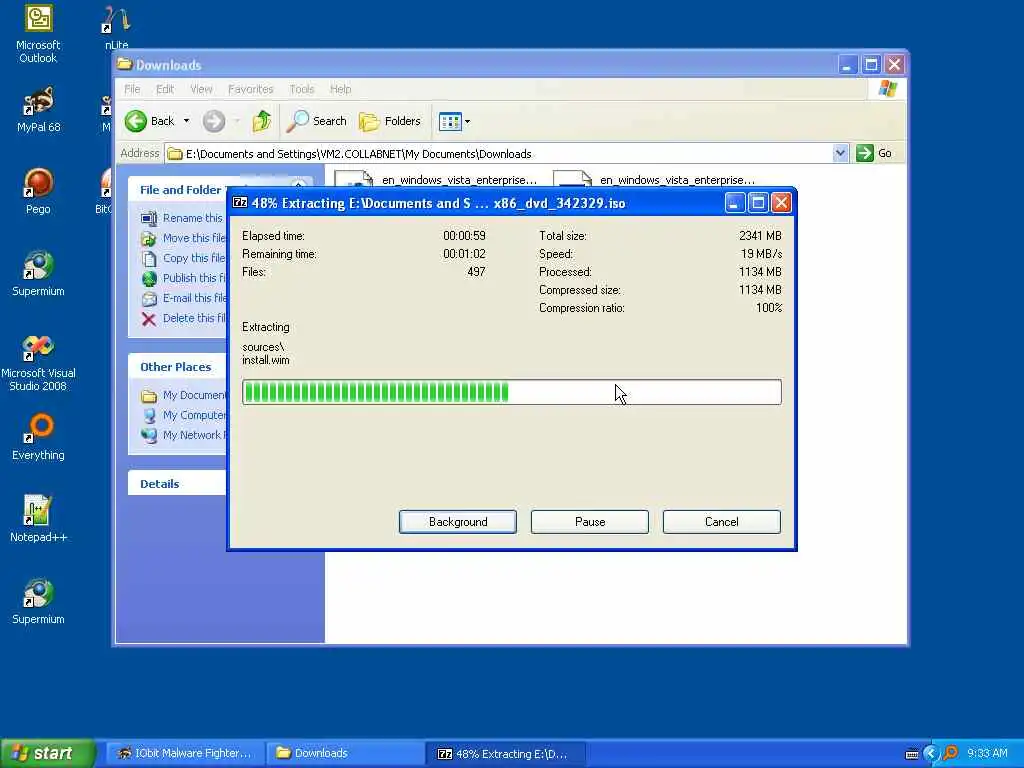Viewport: 1024px width, 768px height.
Task: Click the Go button next to address bar
Action: pos(874,153)
